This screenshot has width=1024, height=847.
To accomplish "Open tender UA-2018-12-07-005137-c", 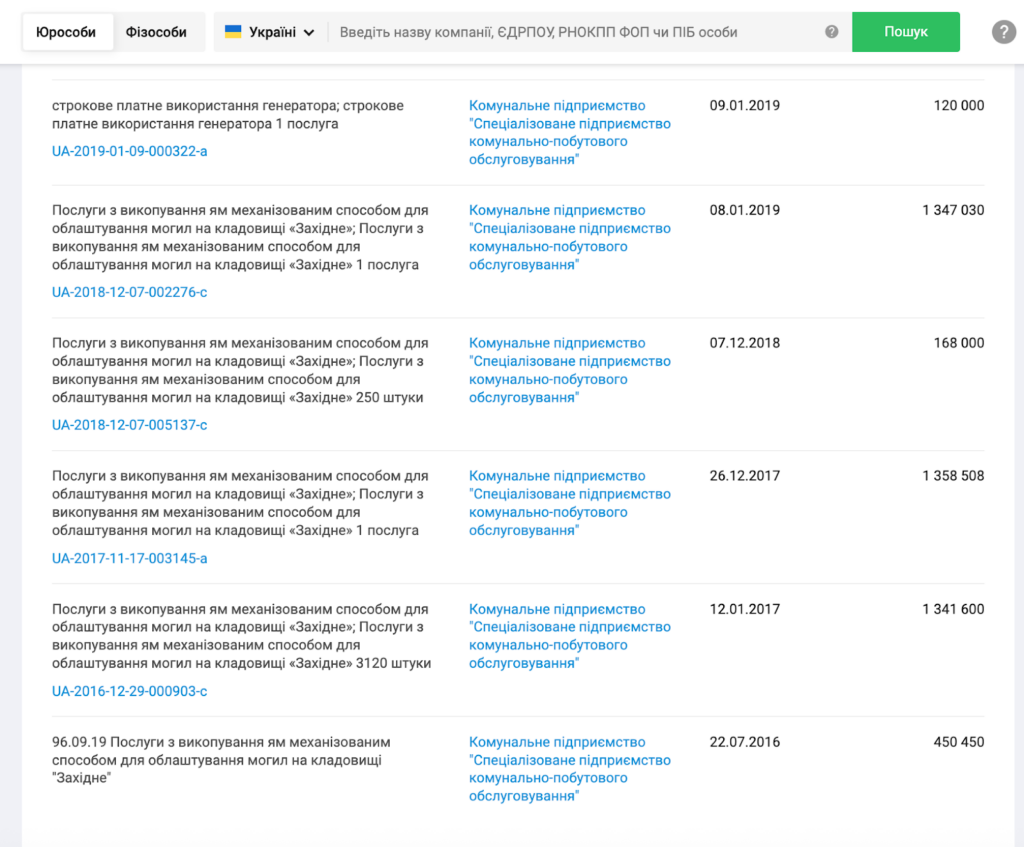I will pyautogui.click(x=130, y=425).
